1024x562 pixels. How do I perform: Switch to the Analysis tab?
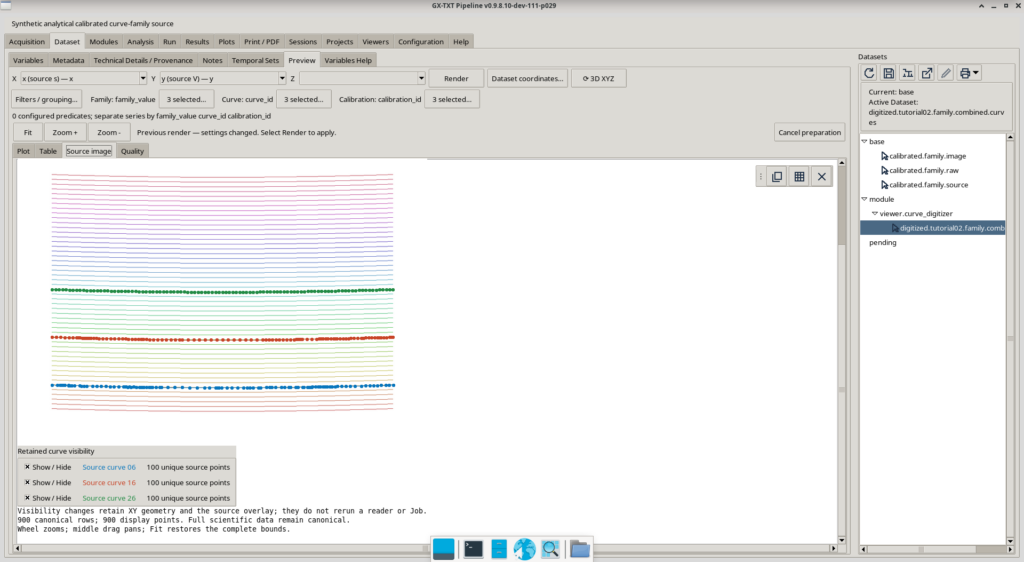pos(140,42)
